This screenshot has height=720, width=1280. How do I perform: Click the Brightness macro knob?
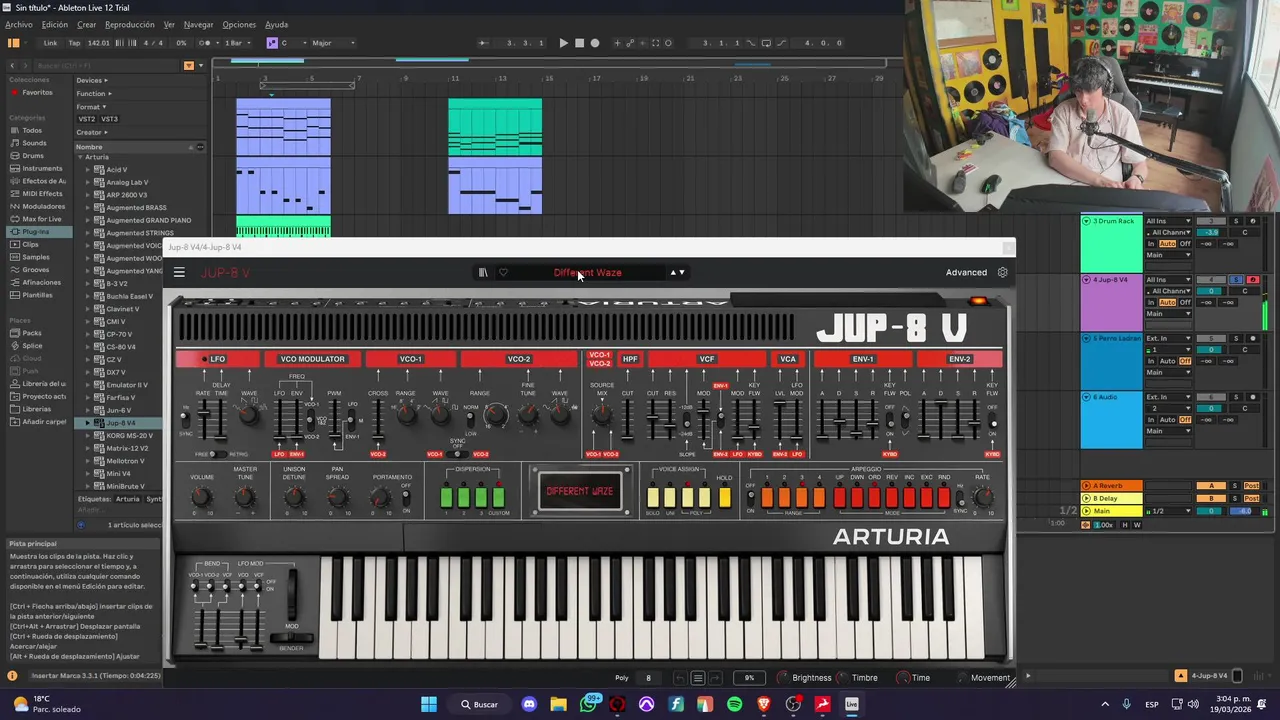(783, 678)
